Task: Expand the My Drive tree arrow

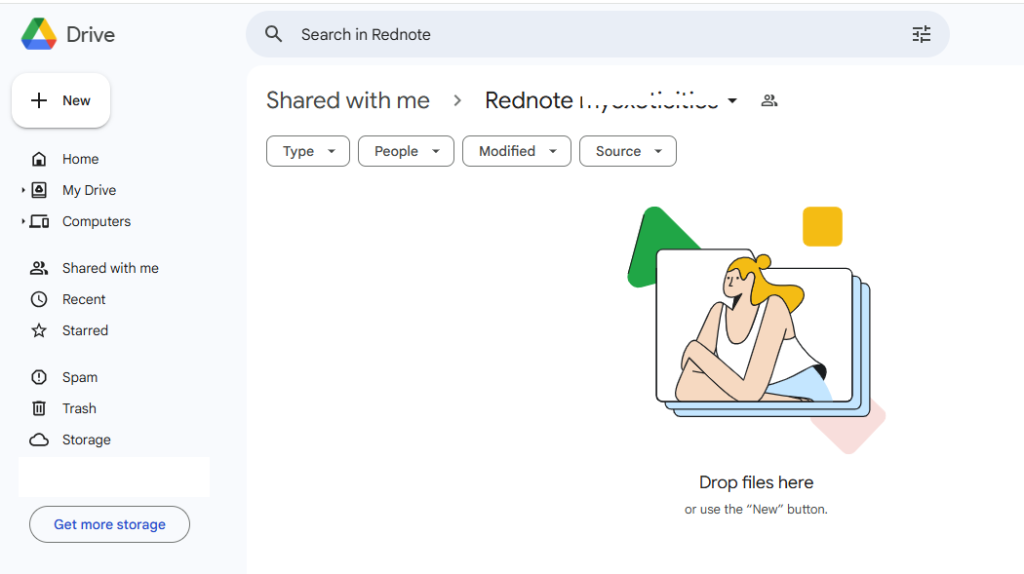Action: point(23,190)
